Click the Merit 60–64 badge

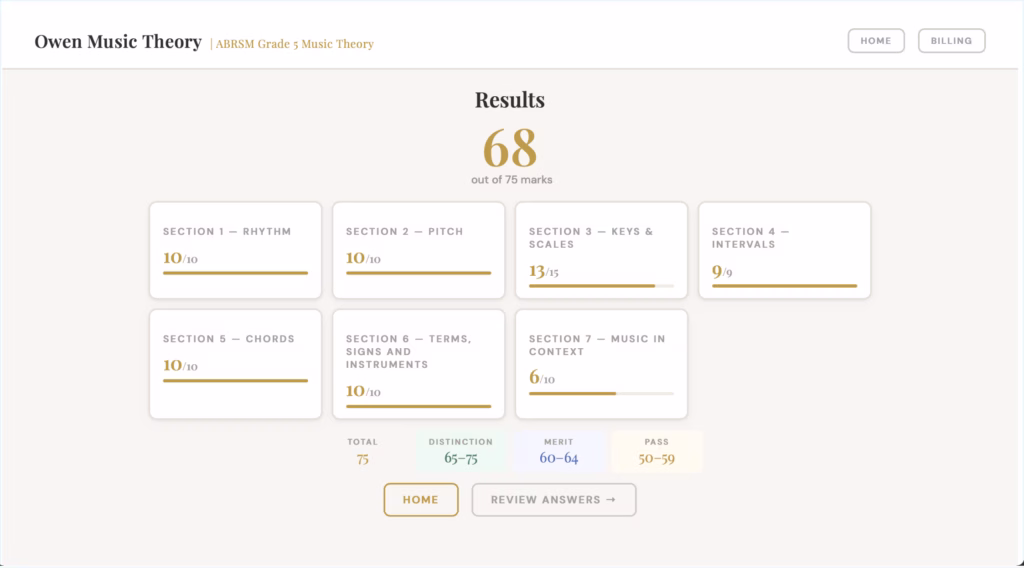tap(559, 451)
